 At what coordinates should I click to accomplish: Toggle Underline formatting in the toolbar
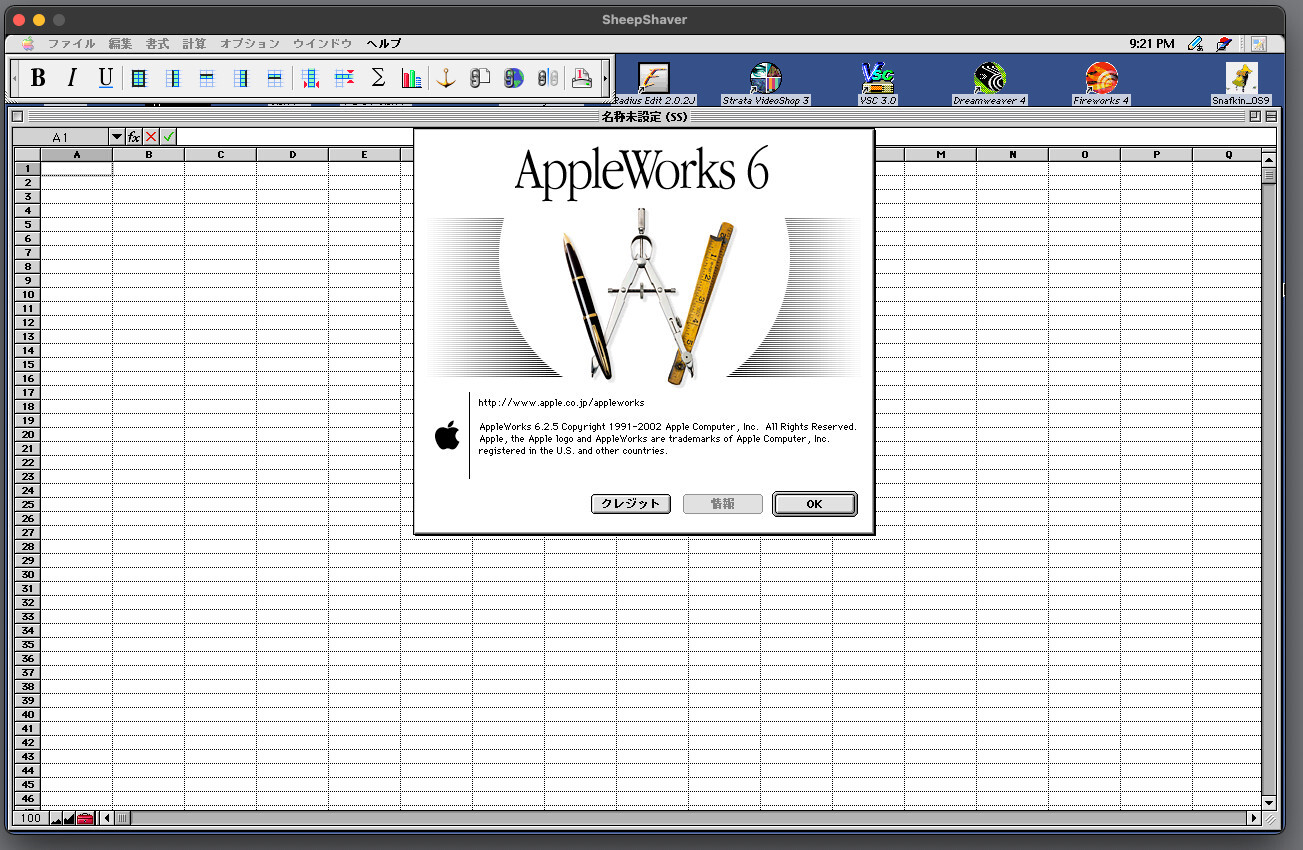[x=105, y=78]
